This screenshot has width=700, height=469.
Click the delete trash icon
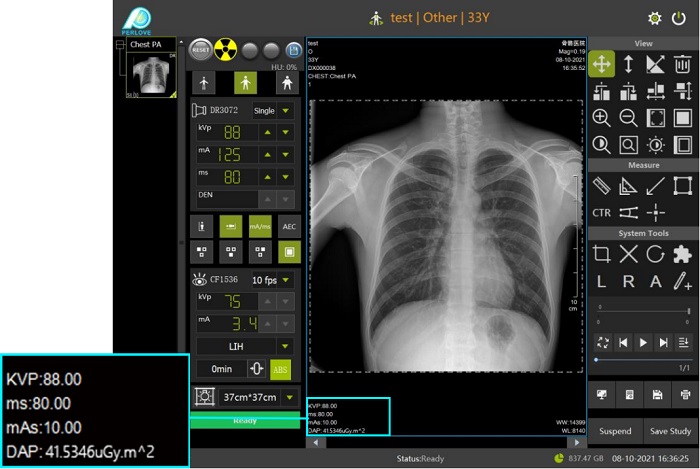[x=683, y=64]
